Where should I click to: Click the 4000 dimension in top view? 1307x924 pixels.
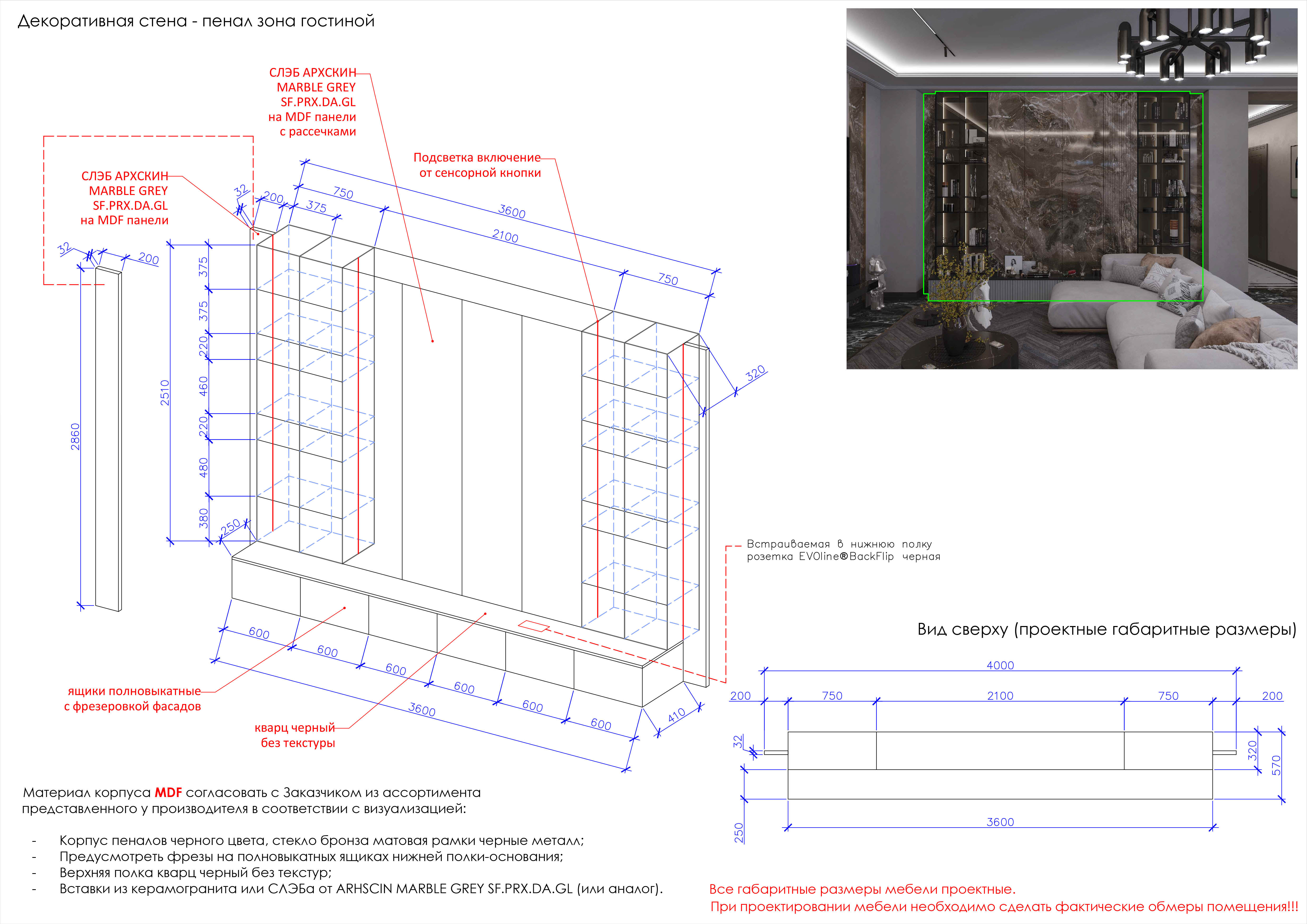[x=1000, y=665]
